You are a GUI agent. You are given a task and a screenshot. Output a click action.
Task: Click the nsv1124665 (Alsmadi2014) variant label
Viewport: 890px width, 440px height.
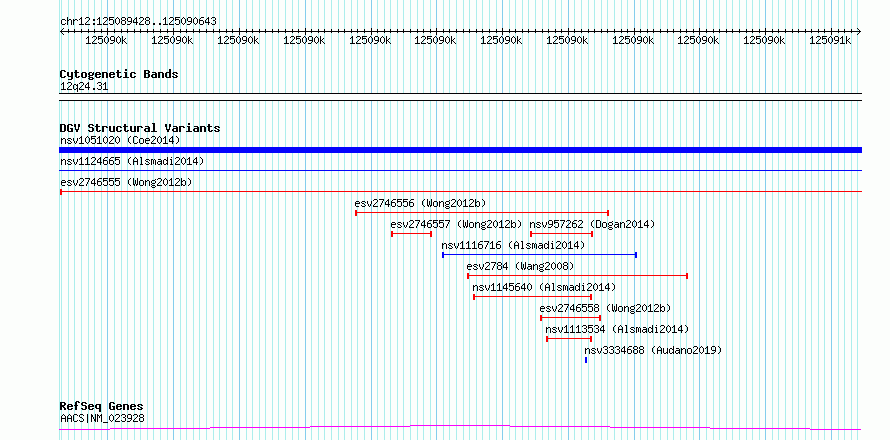pos(132,161)
